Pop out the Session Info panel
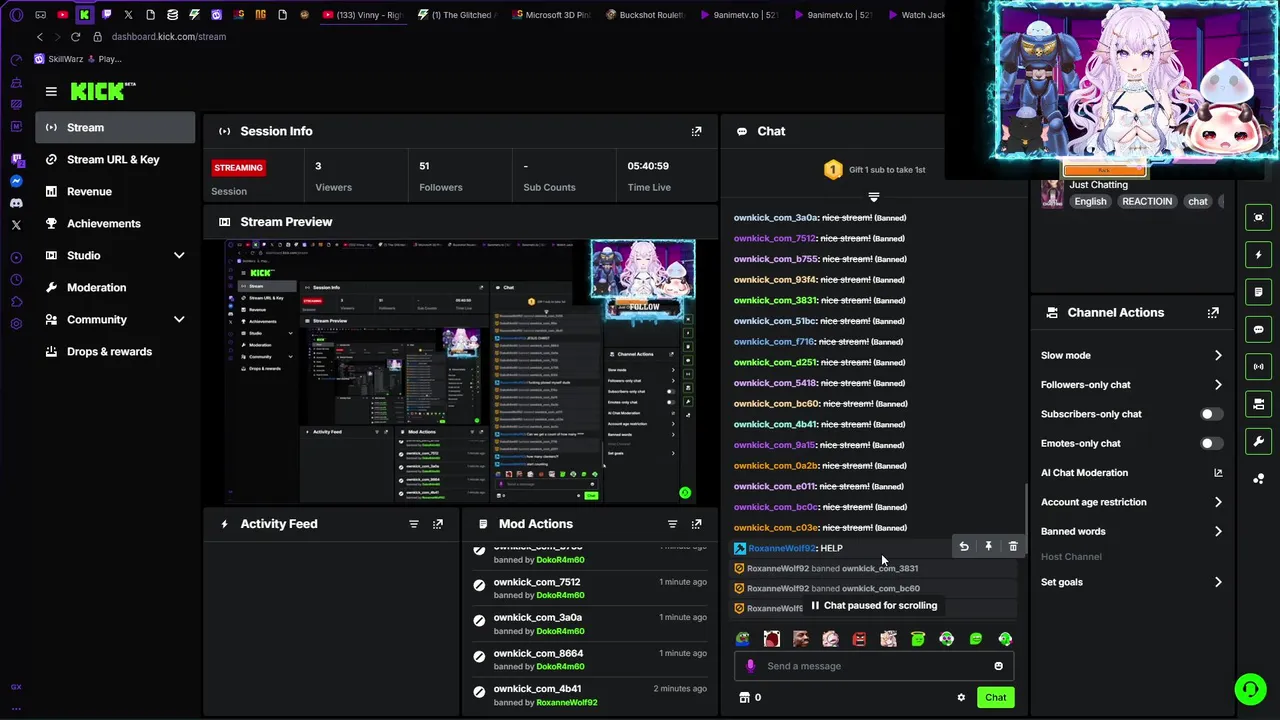 click(696, 131)
